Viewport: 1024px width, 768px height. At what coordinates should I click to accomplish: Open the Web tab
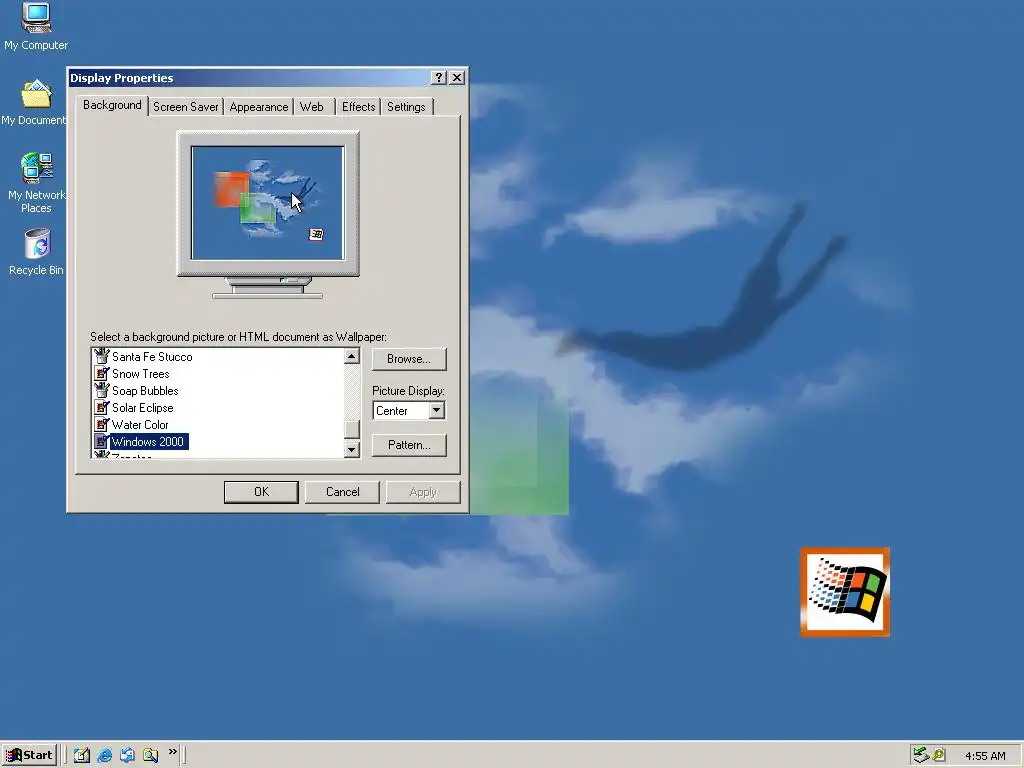click(312, 106)
